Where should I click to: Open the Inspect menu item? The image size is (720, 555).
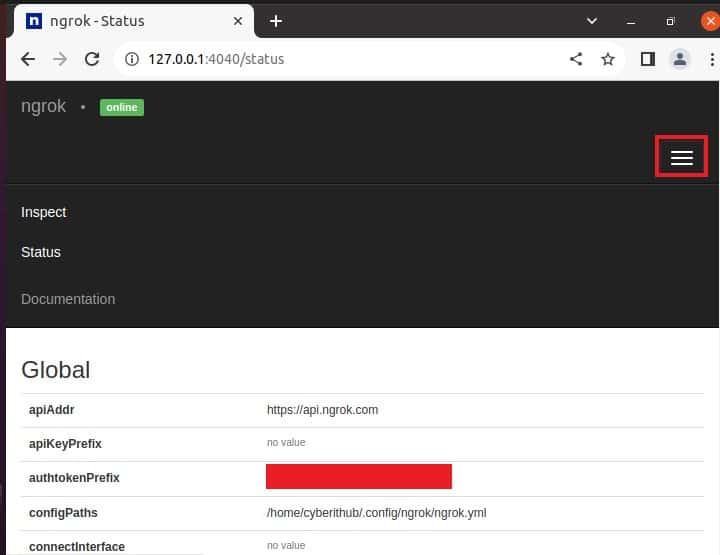44,213
